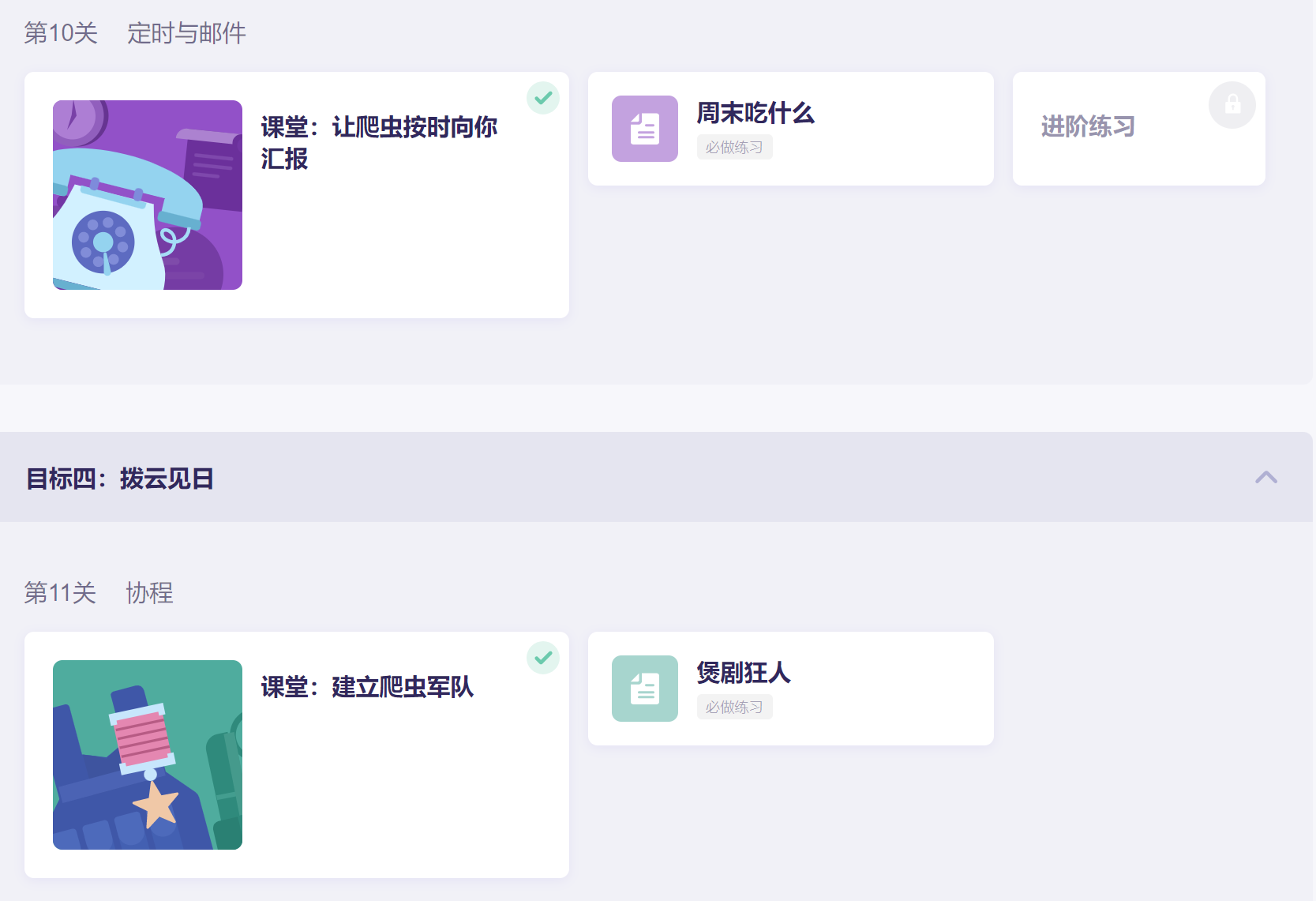Open the telephone lesson thumbnail
Screen dimensions: 1316x901
point(148,195)
